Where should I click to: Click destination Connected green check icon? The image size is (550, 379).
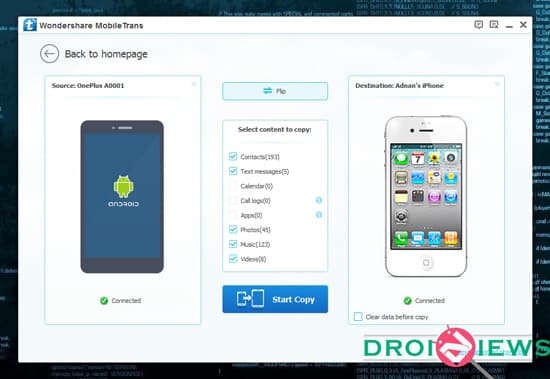407,301
